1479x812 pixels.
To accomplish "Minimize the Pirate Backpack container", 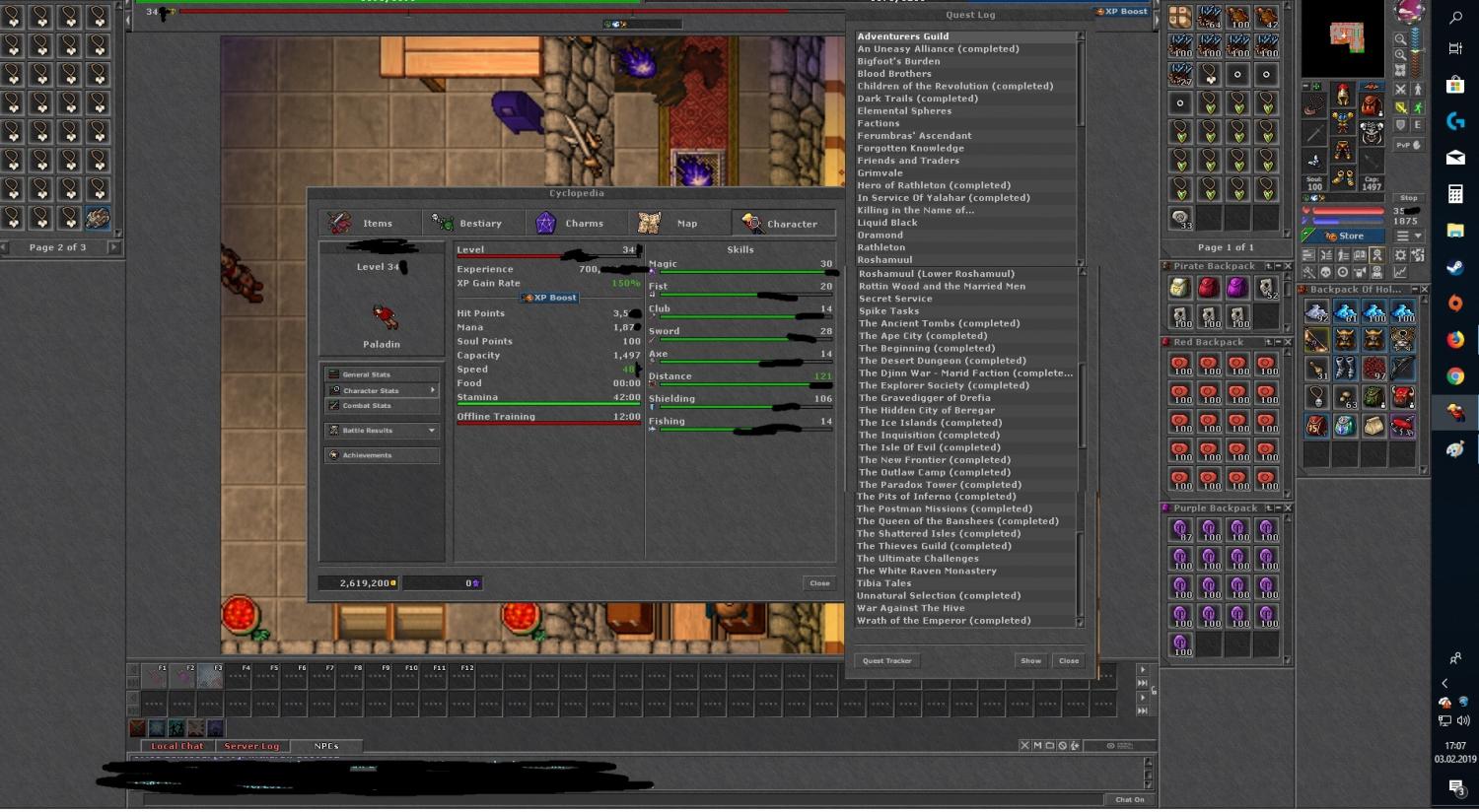I will tap(1278, 266).
